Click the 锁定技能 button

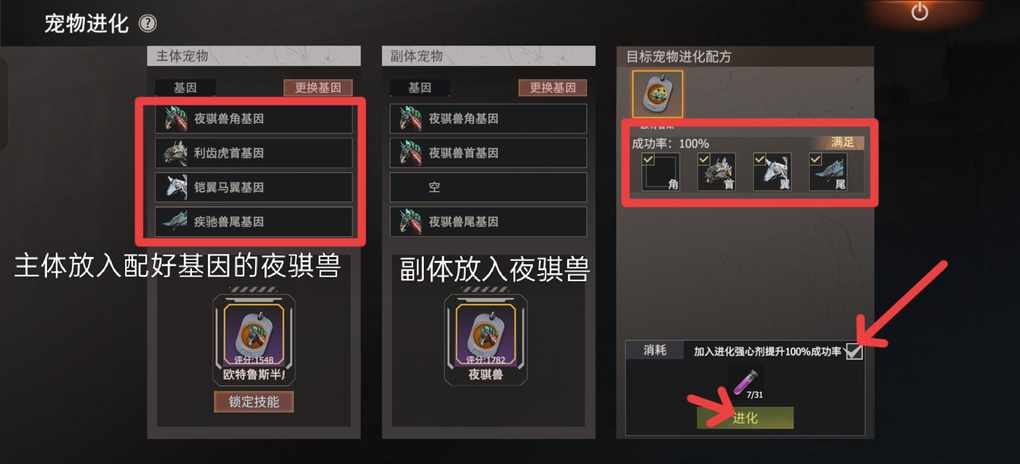point(254,402)
